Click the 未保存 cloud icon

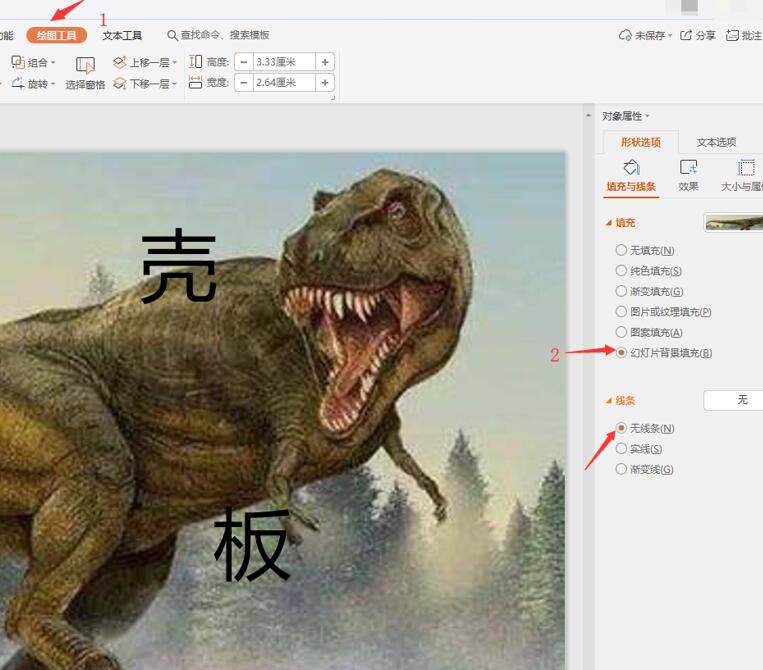pyautogui.click(x=625, y=35)
